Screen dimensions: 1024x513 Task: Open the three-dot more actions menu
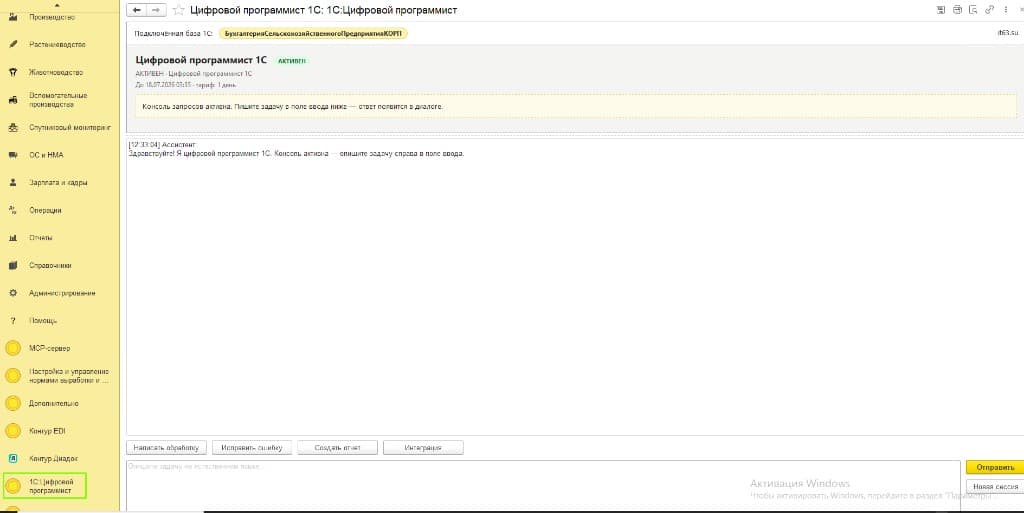(1006, 10)
